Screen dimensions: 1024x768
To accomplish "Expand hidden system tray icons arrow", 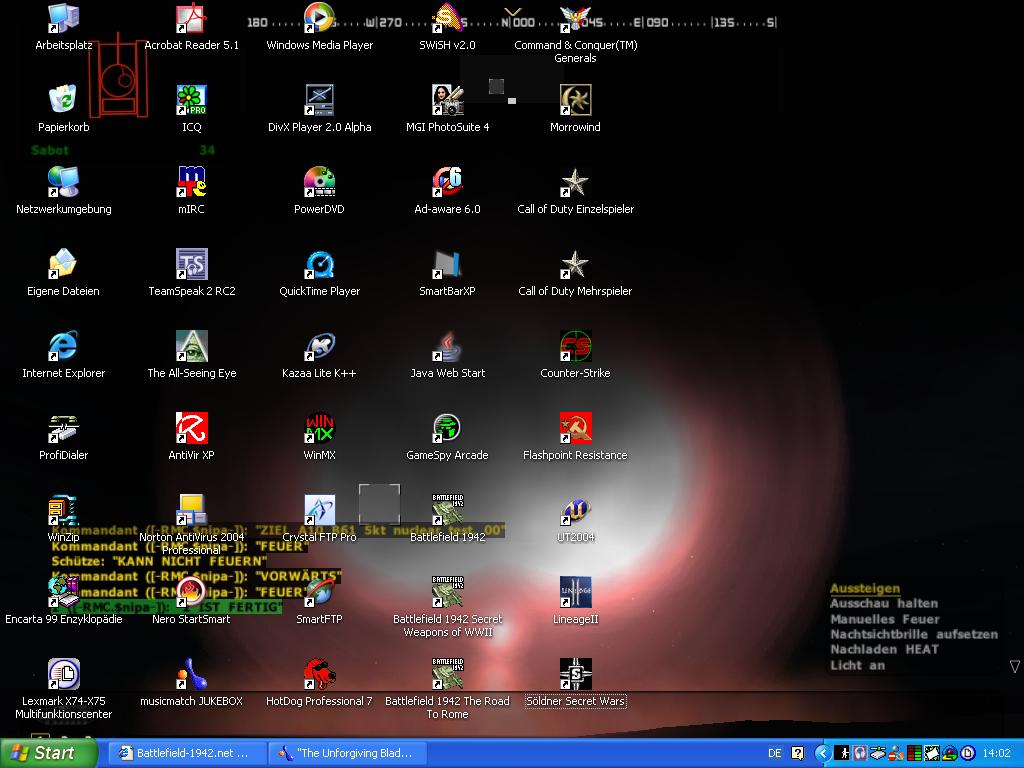I will [x=823, y=754].
